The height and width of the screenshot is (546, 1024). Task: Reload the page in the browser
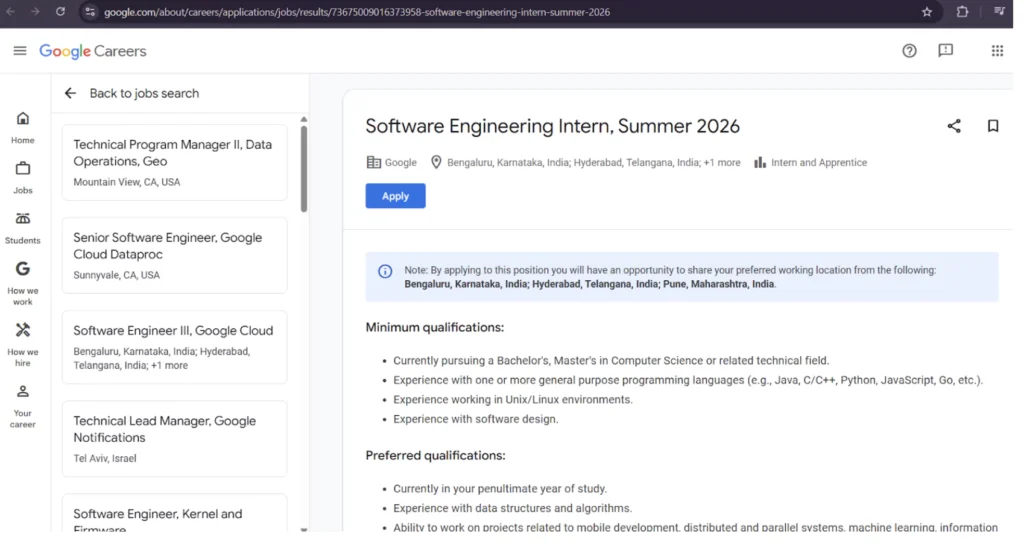click(60, 12)
